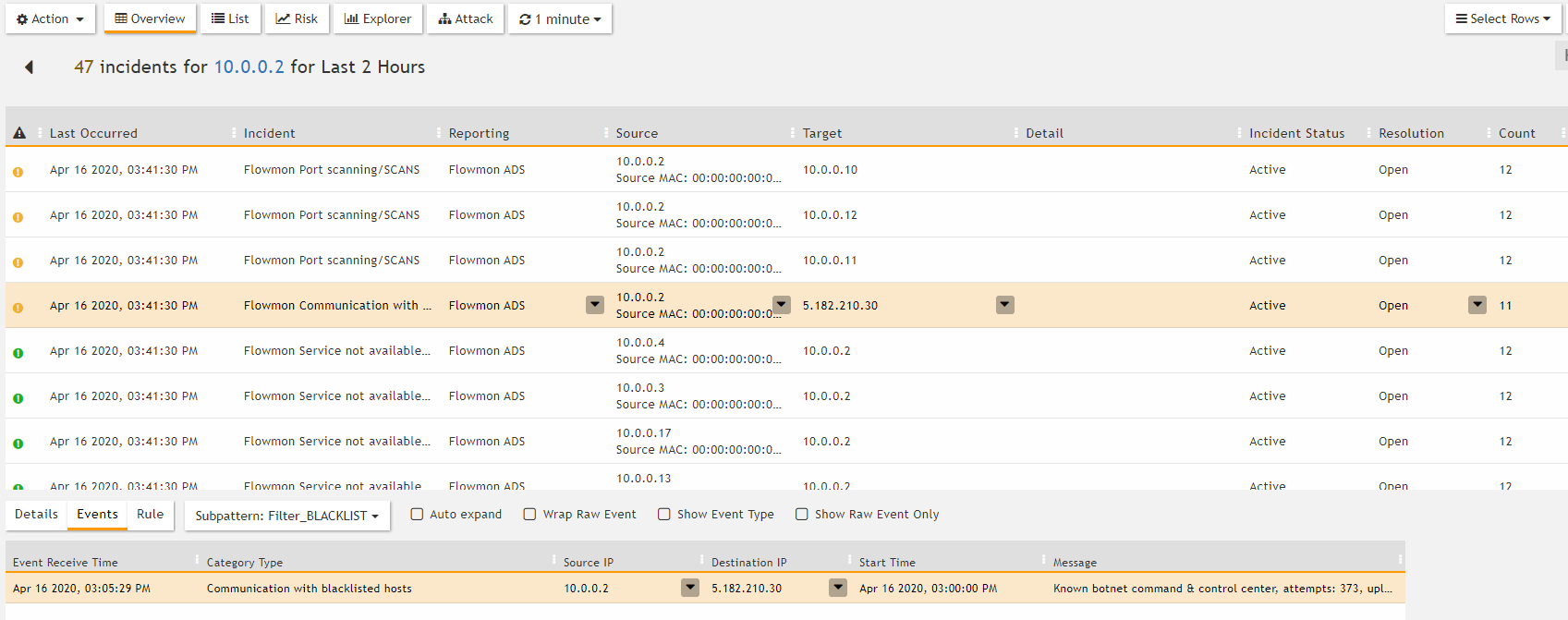Screen dimensions: 1568x620
Task: Click green severity icon for 10.0.0.4 incident
Action: 18,352
